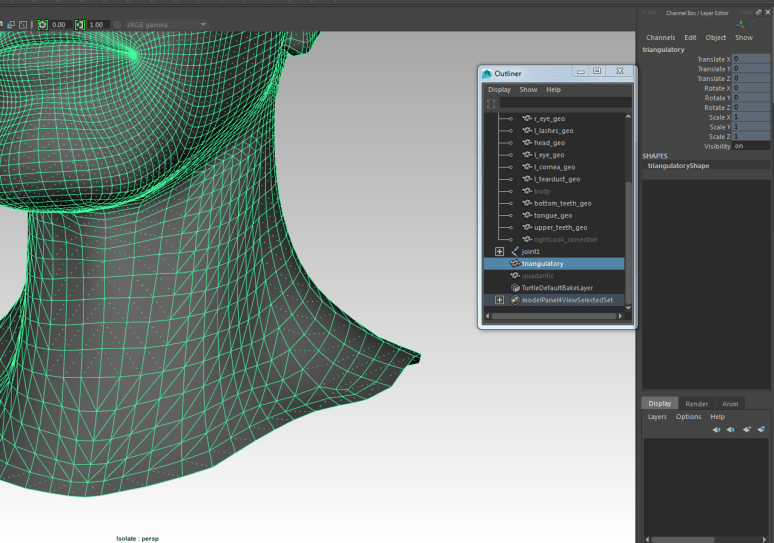The width and height of the screenshot is (774, 543).
Task: Click the Outliner search filter icon
Action: click(x=491, y=103)
